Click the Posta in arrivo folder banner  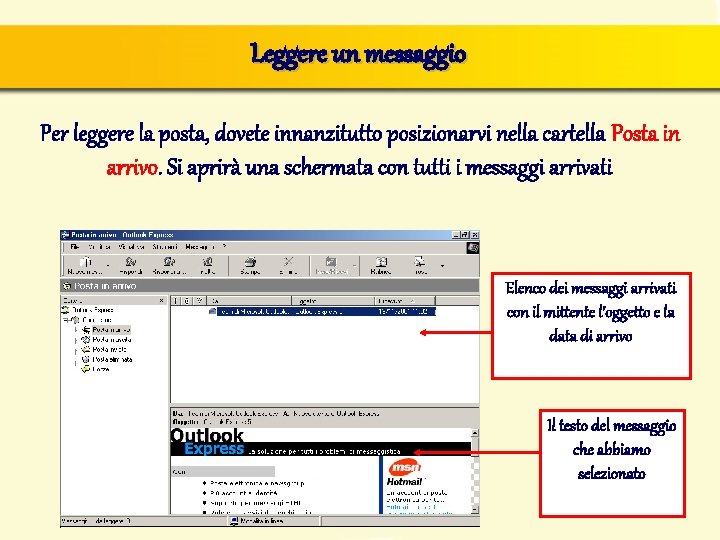(x=270, y=286)
